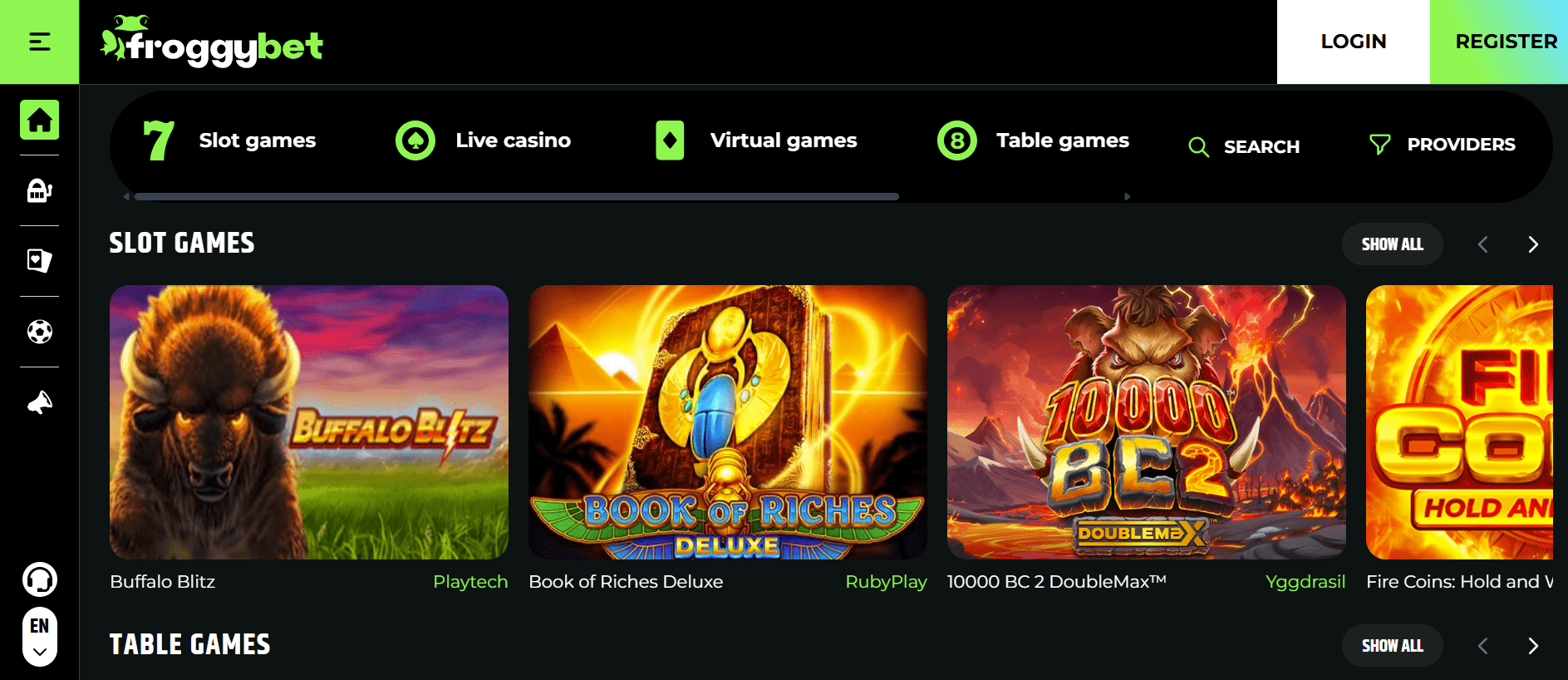Select the Live casino tab

(484, 140)
